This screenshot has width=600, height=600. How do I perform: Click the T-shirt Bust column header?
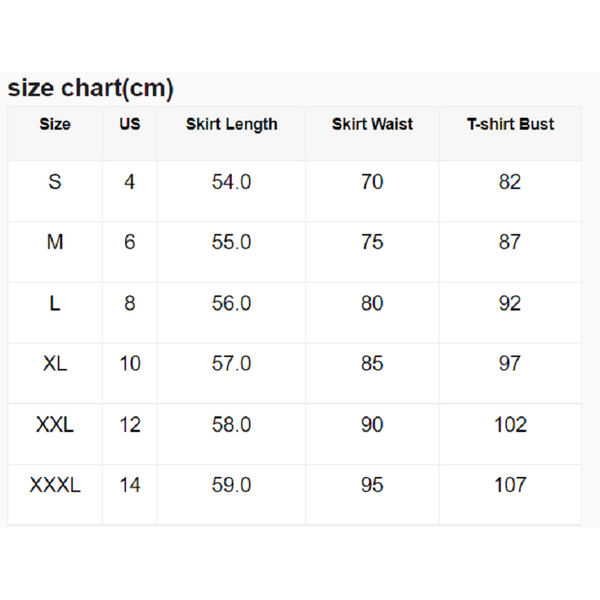(510, 125)
